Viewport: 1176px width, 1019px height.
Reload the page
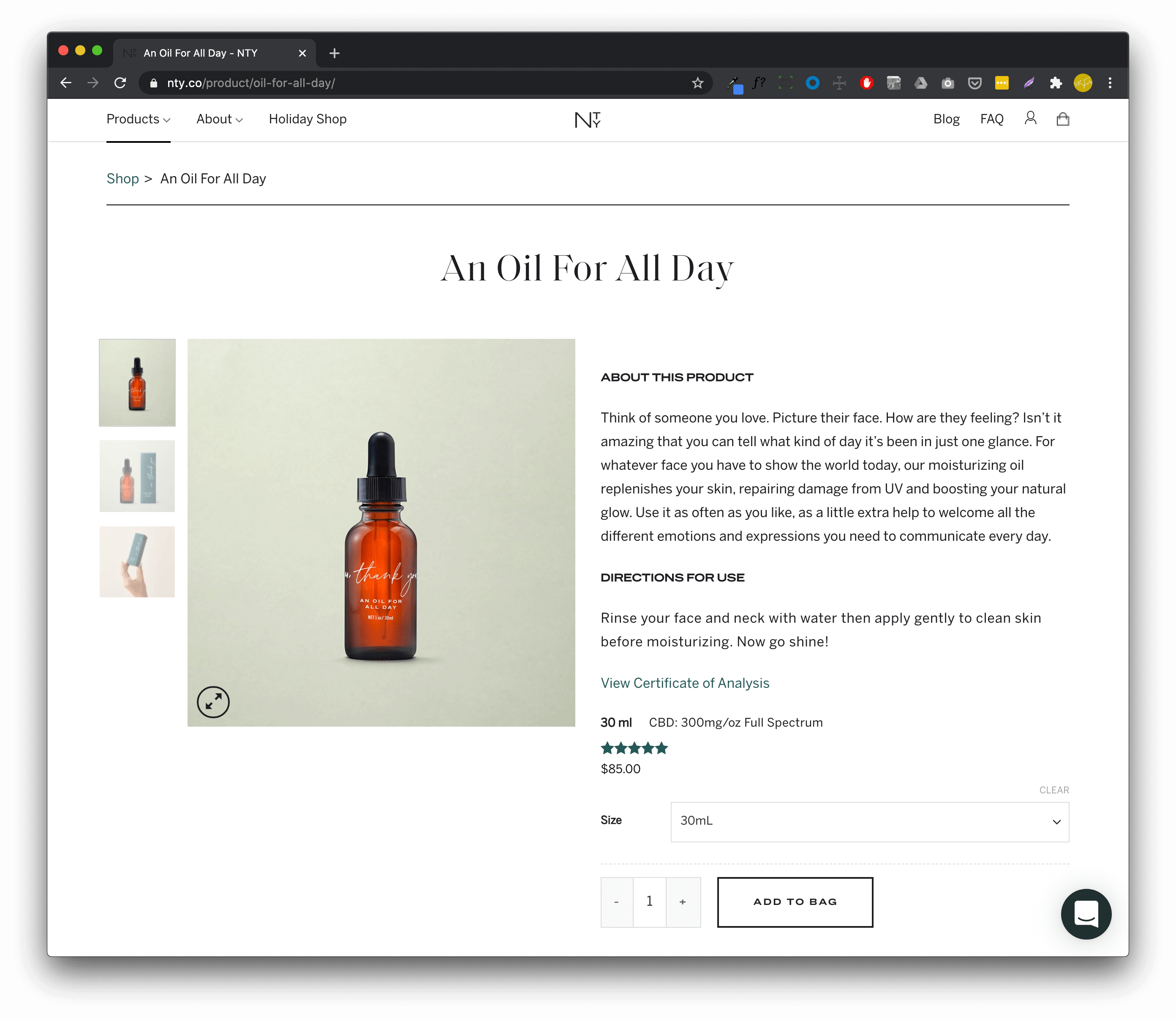(120, 83)
